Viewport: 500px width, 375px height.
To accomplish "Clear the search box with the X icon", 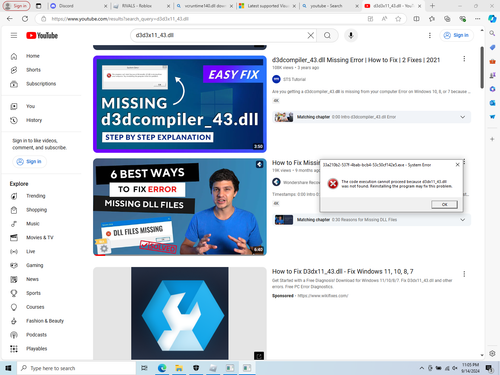I will [310, 35].
